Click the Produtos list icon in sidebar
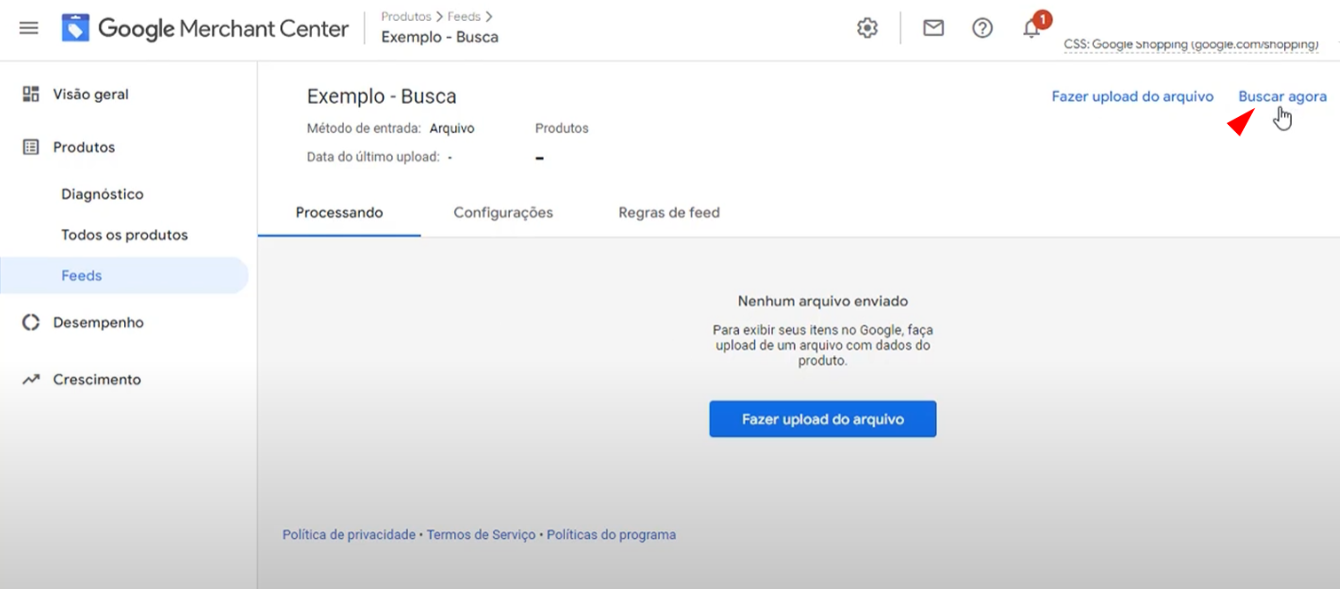The height and width of the screenshot is (589, 1340). tap(31, 147)
